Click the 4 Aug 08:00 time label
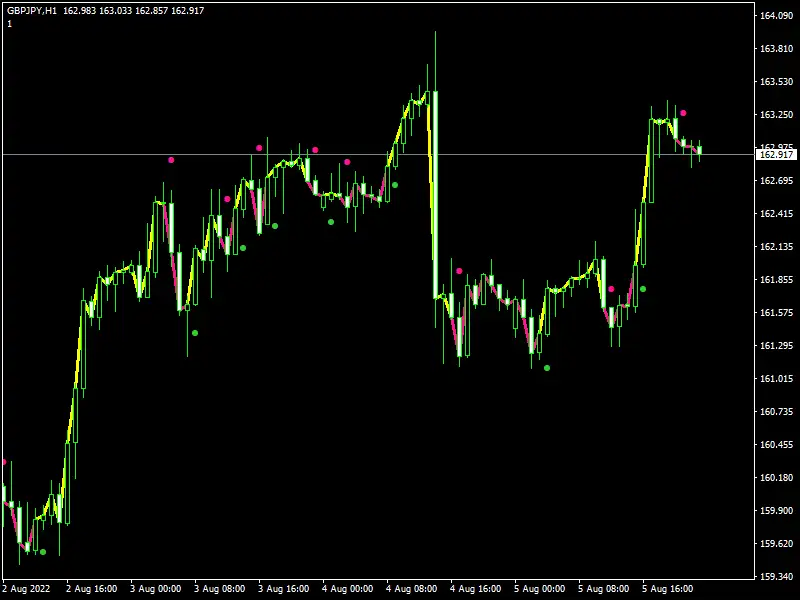This screenshot has height=600, width=800. [x=412, y=589]
